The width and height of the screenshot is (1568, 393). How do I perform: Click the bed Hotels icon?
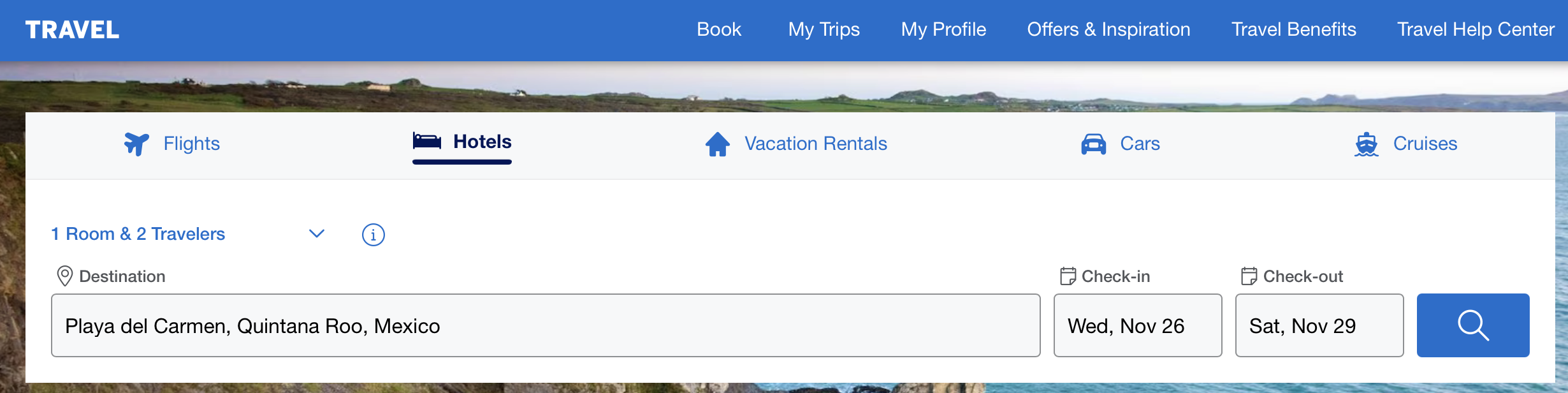pos(426,141)
